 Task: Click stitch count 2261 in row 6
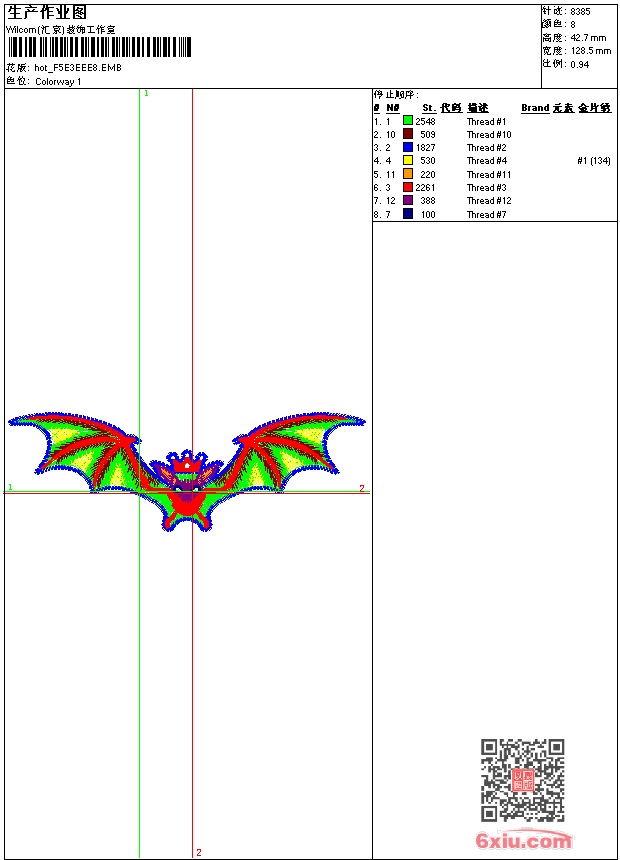pos(425,188)
